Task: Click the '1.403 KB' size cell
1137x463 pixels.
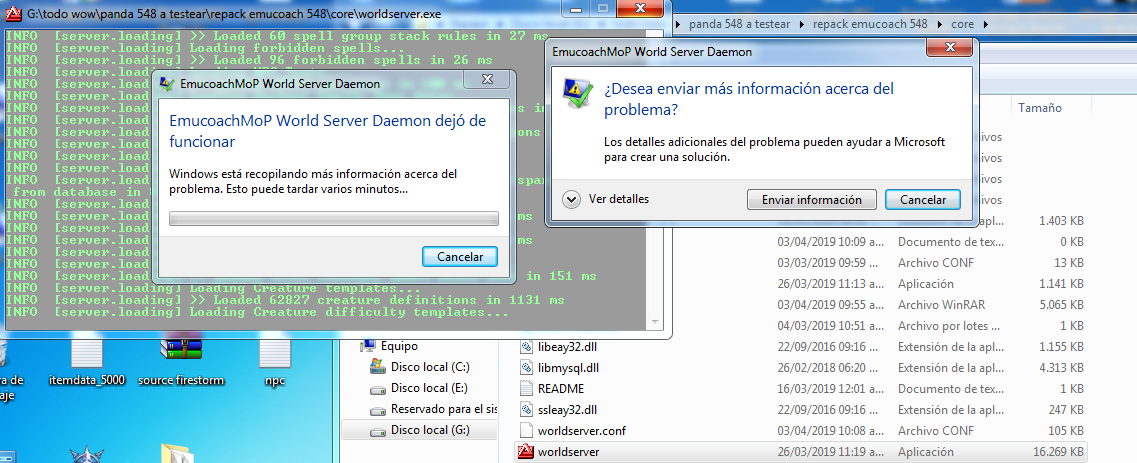Action: coord(1062,220)
